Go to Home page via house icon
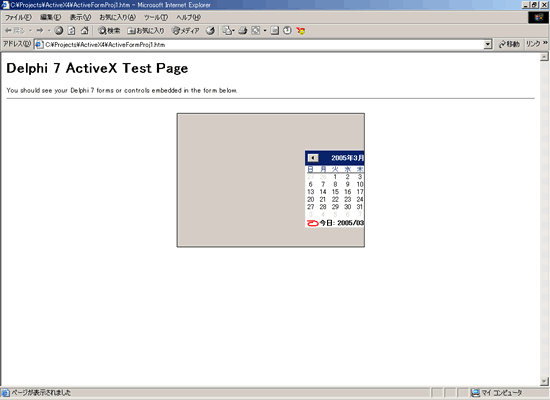The image size is (550, 400). click(85, 31)
